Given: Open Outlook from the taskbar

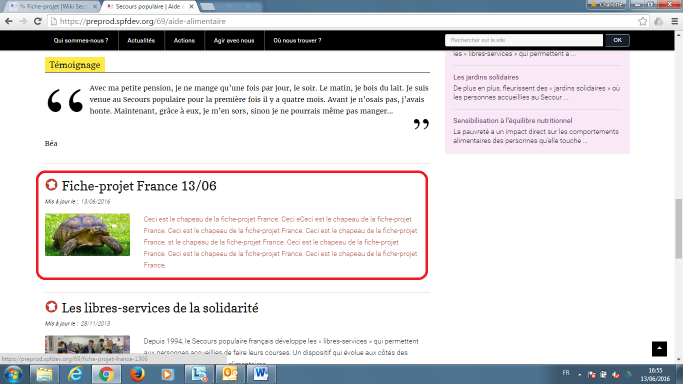Looking at the screenshot, I should [x=230, y=374].
